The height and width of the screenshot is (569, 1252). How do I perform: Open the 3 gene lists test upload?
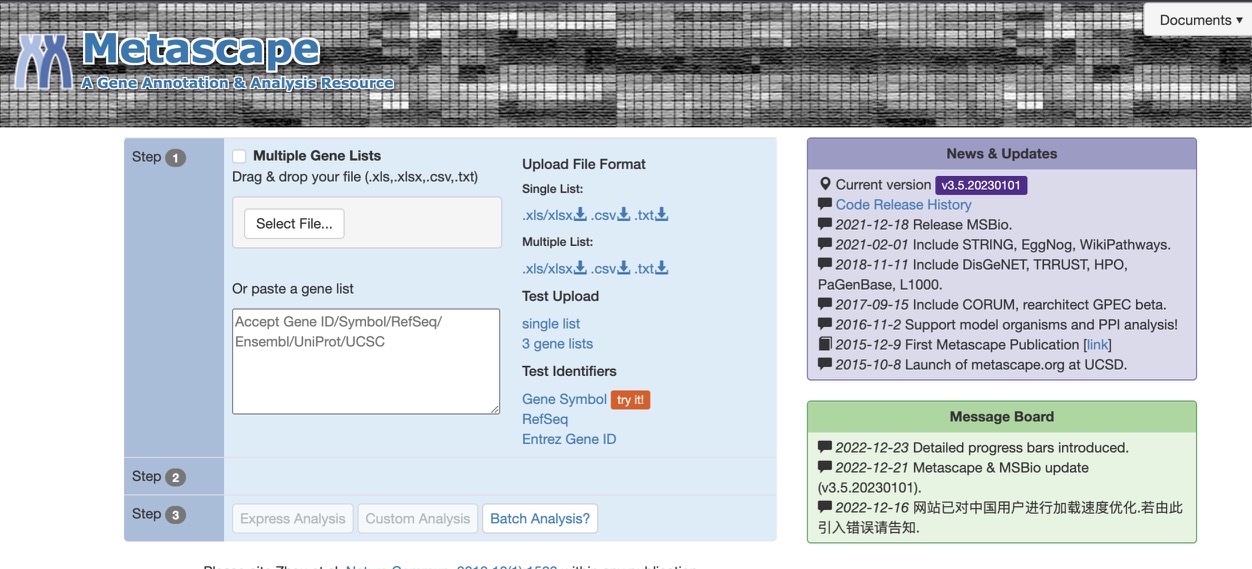[x=557, y=344]
